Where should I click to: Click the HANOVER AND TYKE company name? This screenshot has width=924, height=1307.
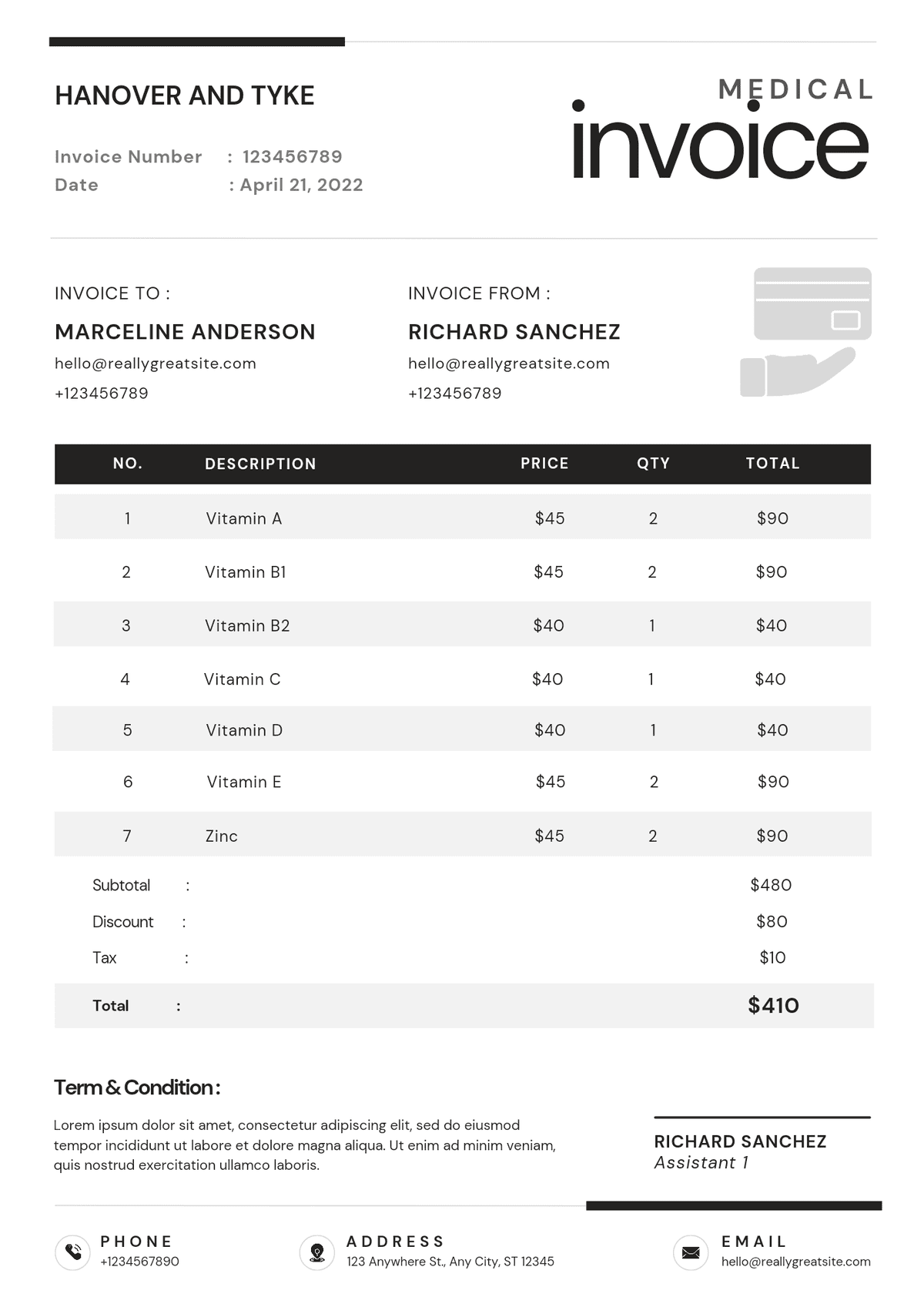(x=185, y=96)
